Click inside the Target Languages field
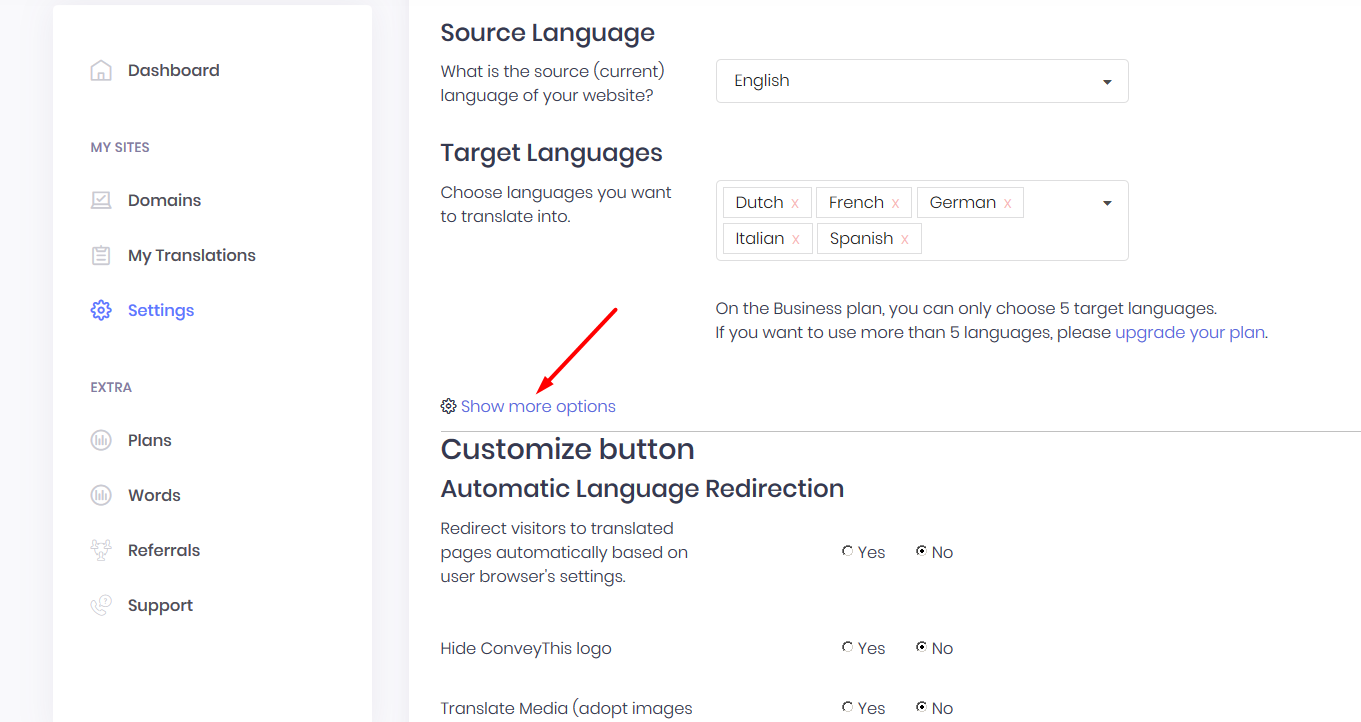Image resolution: width=1361 pixels, height=722 pixels. pyautogui.click(x=922, y=220)
